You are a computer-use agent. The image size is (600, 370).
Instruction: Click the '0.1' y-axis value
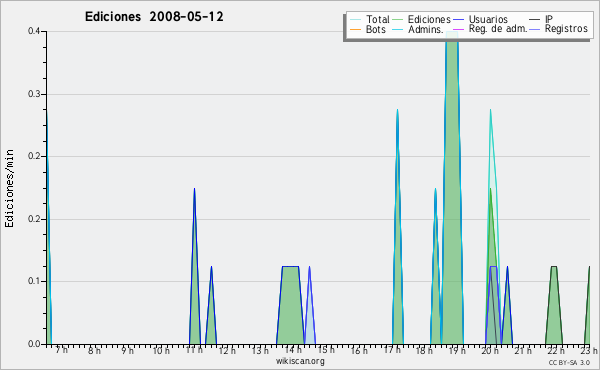point(34,281)
